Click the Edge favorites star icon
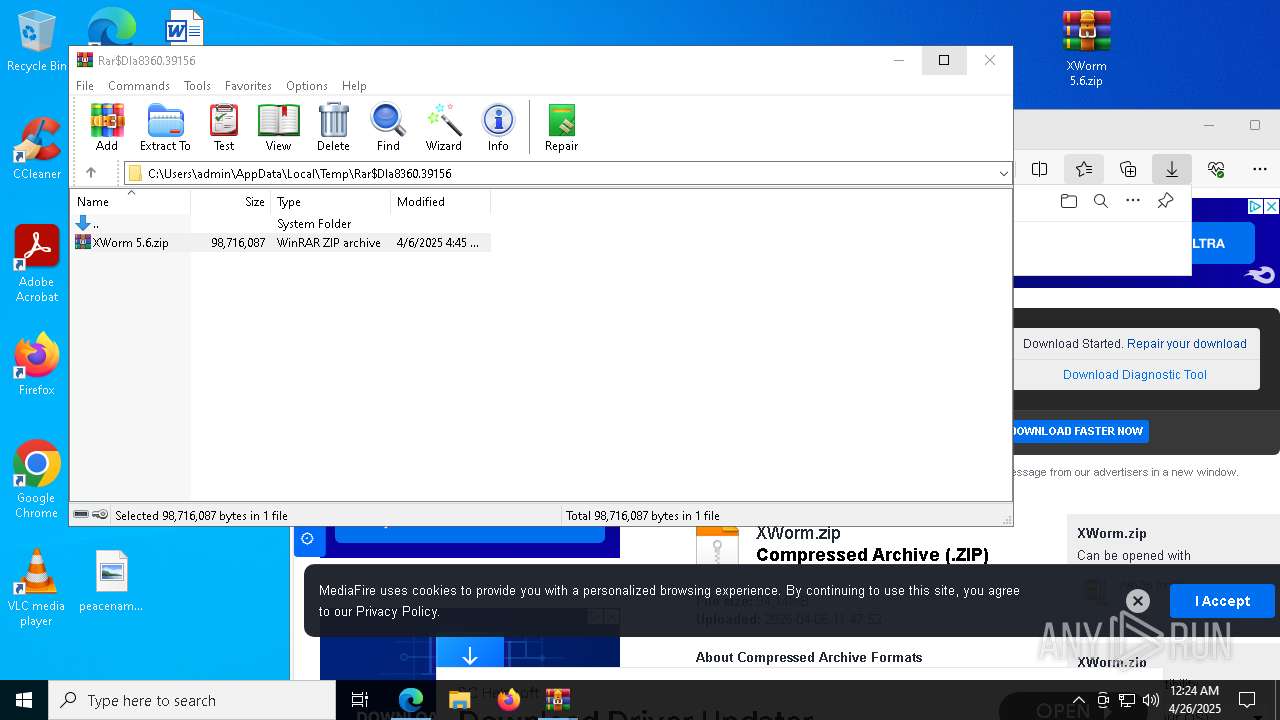 1084,169
